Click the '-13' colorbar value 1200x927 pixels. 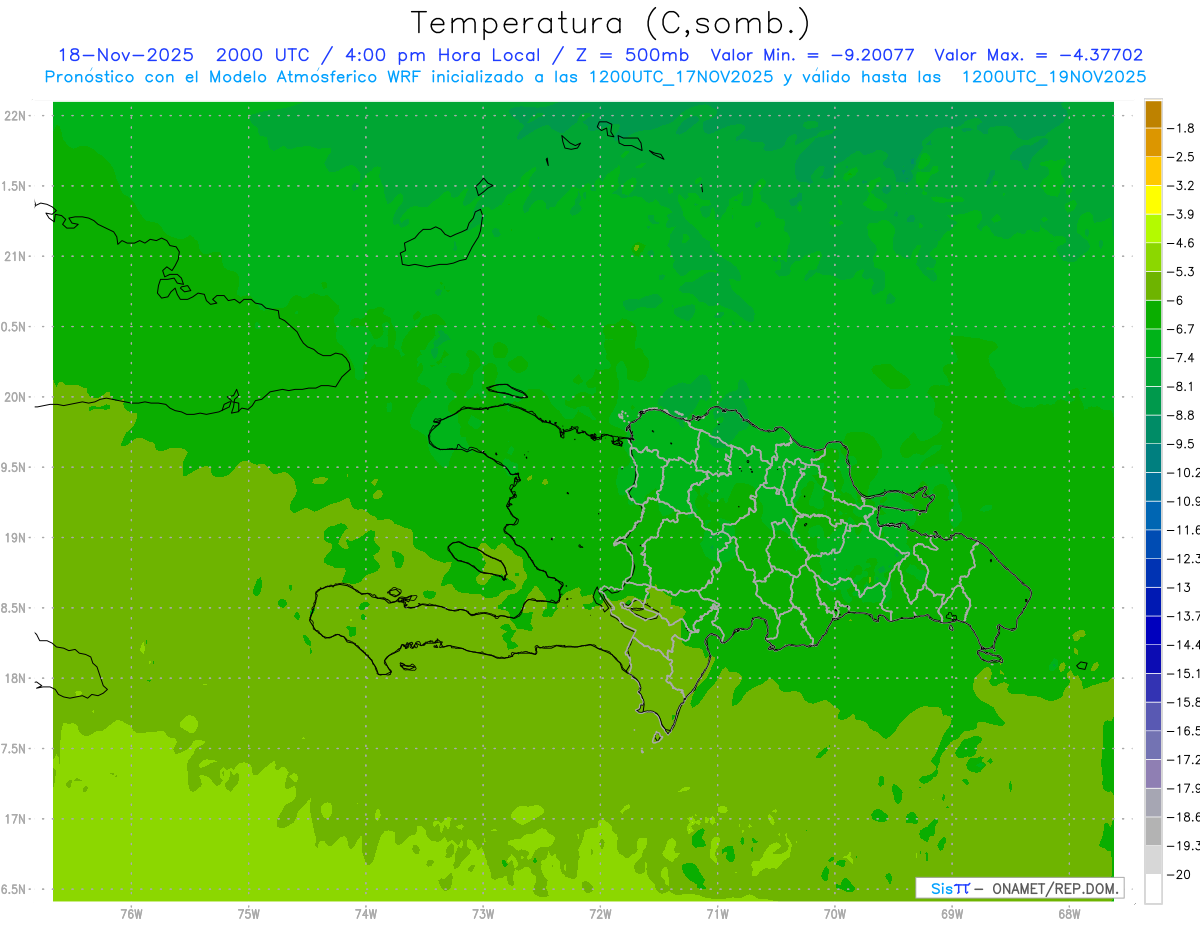coord(1179,587)
